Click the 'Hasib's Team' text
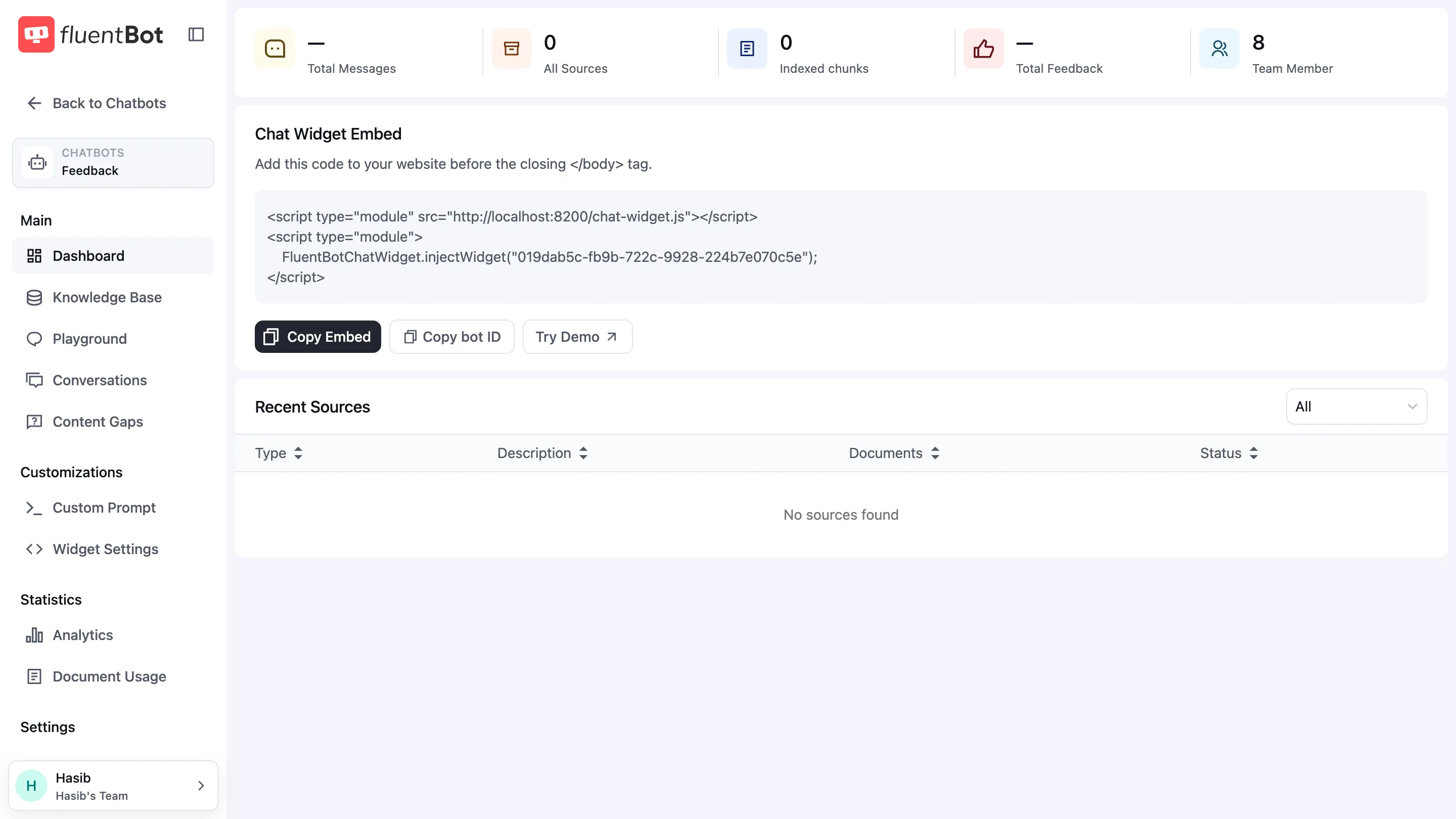Screen dimensions: 1456x819 point(92,796)
